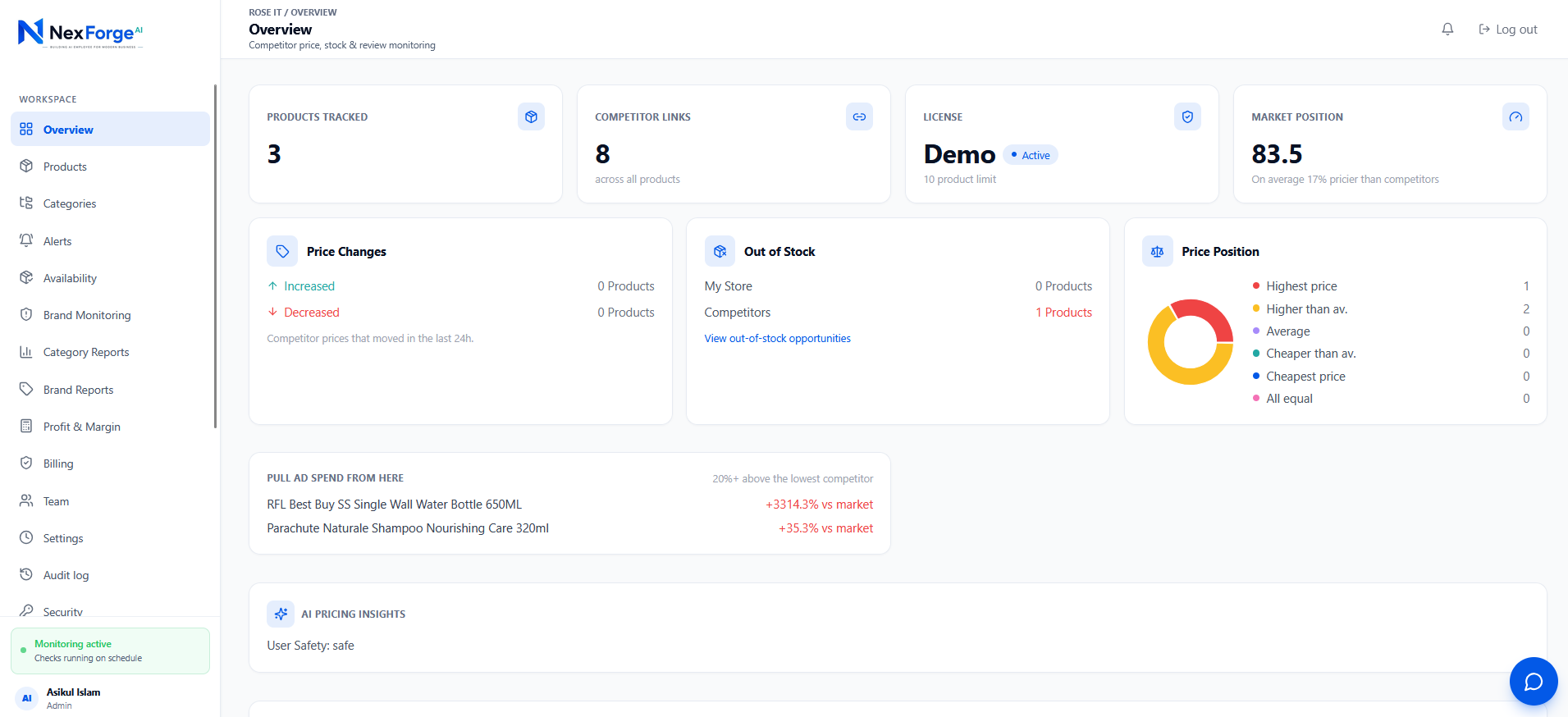The height and width of the screenshot is (717, 1568).
Task: Click the Products Tracked box icon
Action: (x=531, y=116)
